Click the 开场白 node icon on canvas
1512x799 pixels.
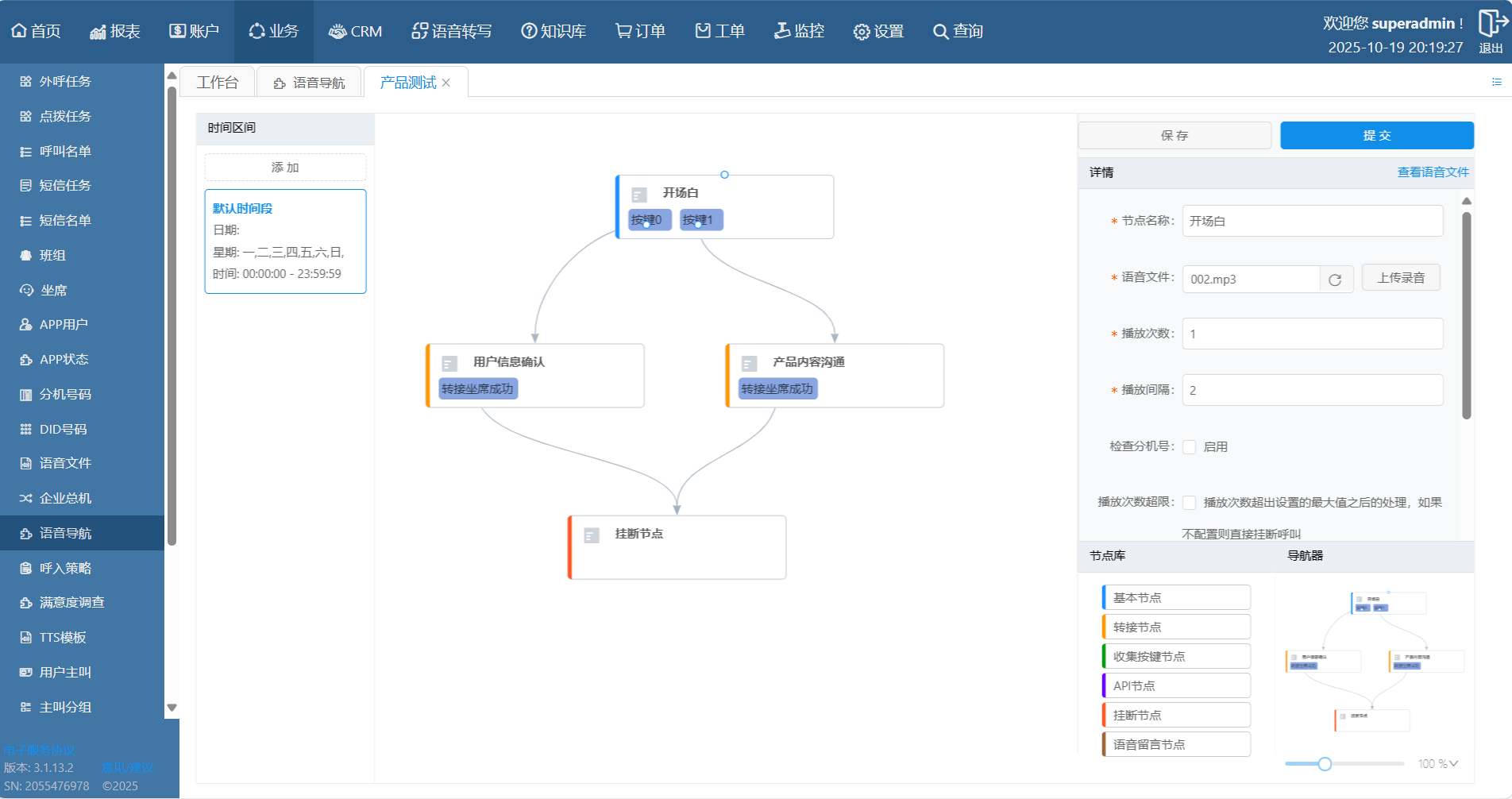click(638, 195)
